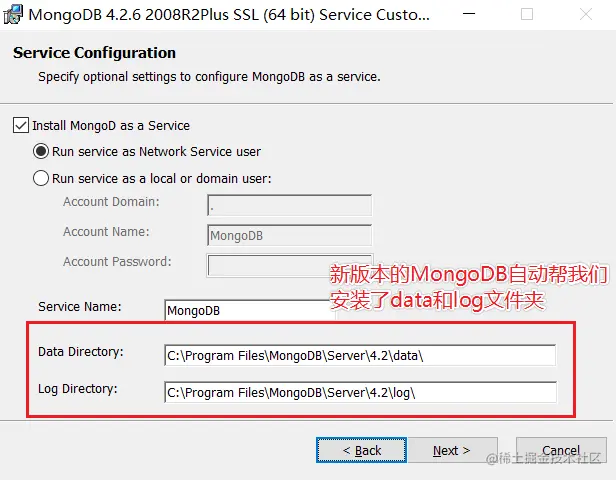Click the Account Name field
The width and height of the screenshot is (616, 480).
(289, 235)
